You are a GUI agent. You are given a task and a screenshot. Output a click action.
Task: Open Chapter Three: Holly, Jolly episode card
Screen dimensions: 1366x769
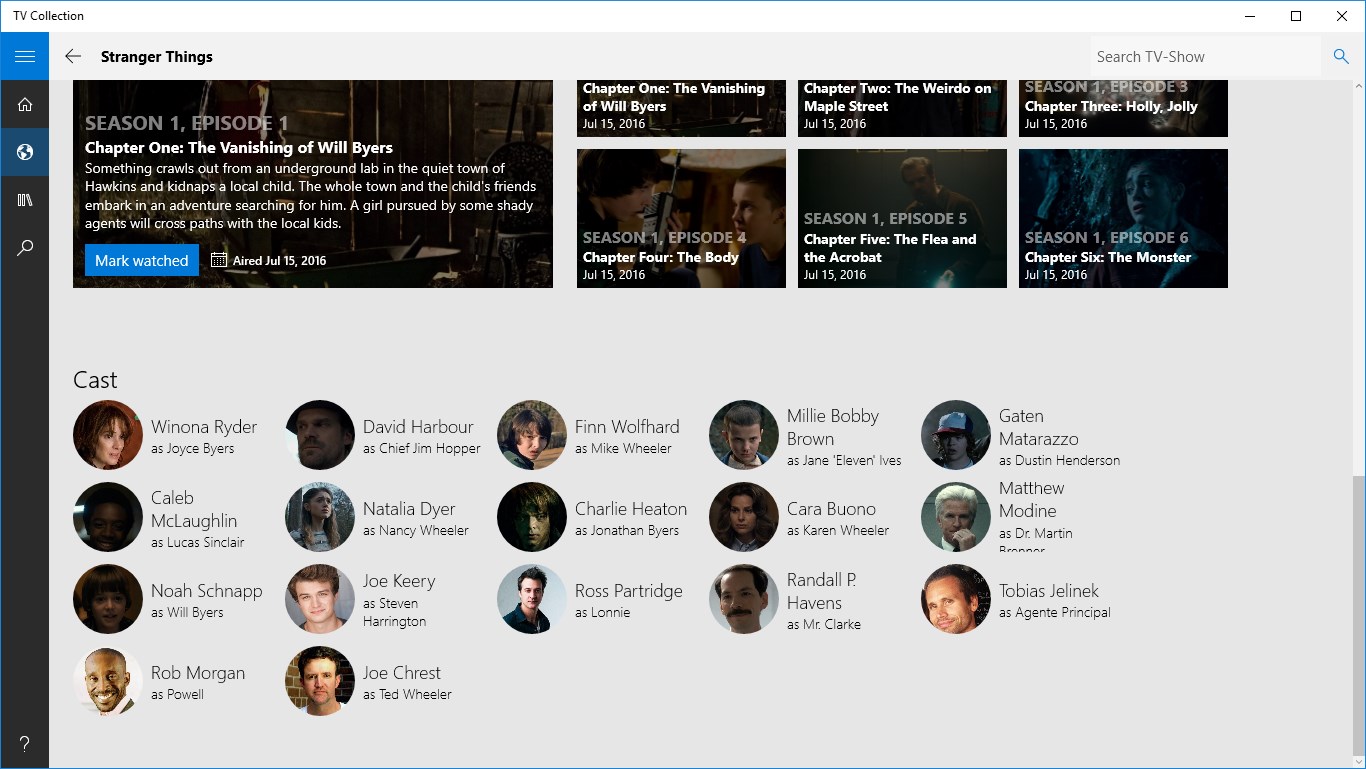tap(1123, 108)
